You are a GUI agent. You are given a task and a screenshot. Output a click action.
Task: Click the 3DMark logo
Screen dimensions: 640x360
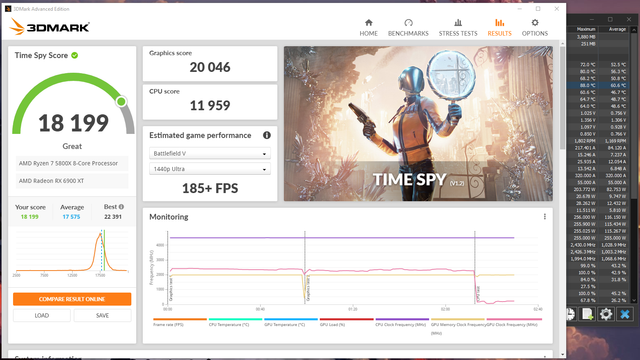point(49,27)
